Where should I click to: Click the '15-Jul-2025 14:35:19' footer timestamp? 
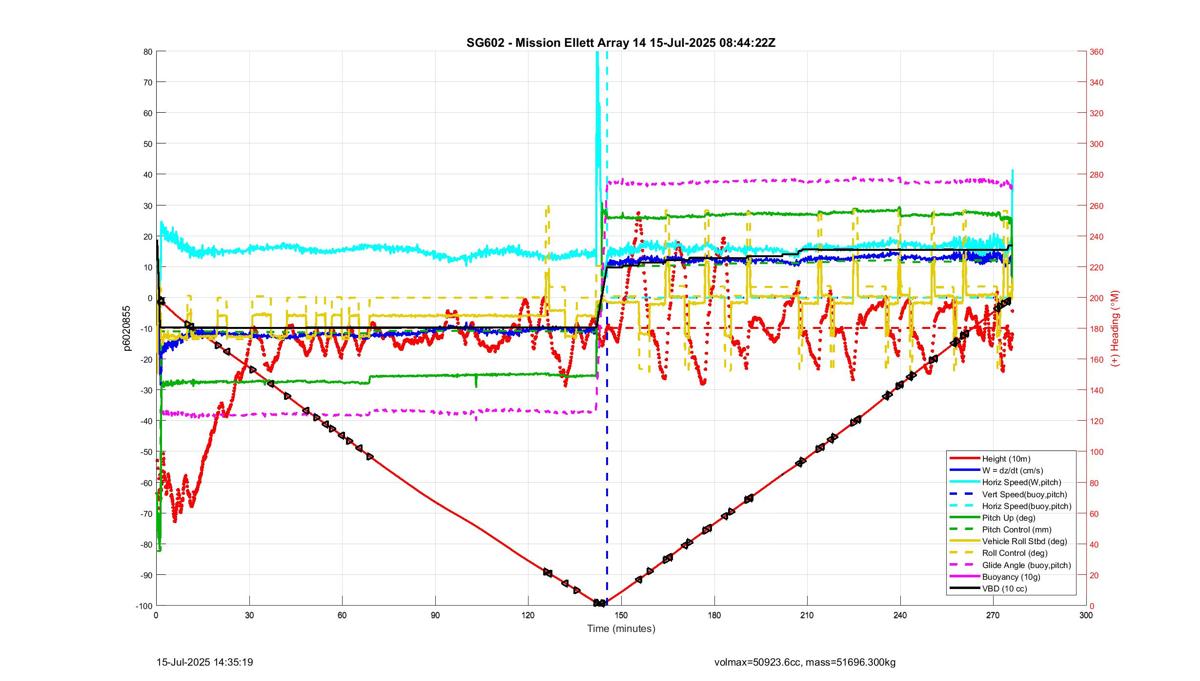pyautogui.click(x=205, y=662)
